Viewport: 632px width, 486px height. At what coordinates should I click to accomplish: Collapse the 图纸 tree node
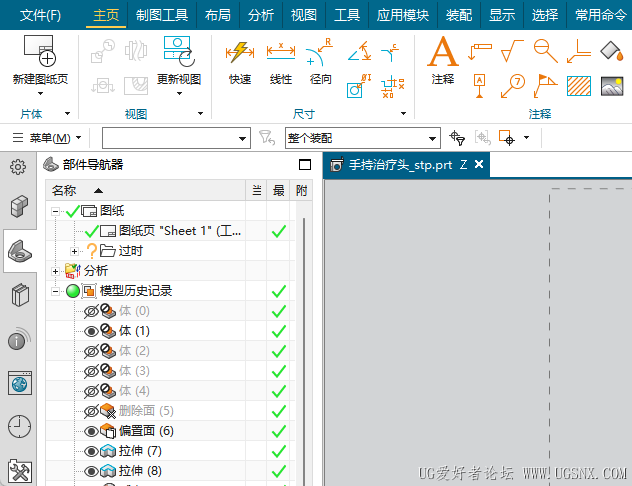tap(55, 211)
